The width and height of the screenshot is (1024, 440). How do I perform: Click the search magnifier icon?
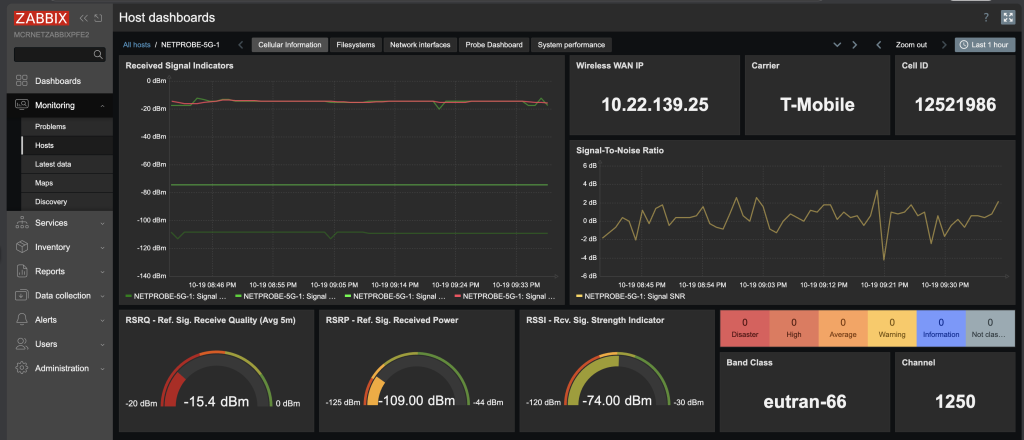pyautogui.click(x=98, y=55)
